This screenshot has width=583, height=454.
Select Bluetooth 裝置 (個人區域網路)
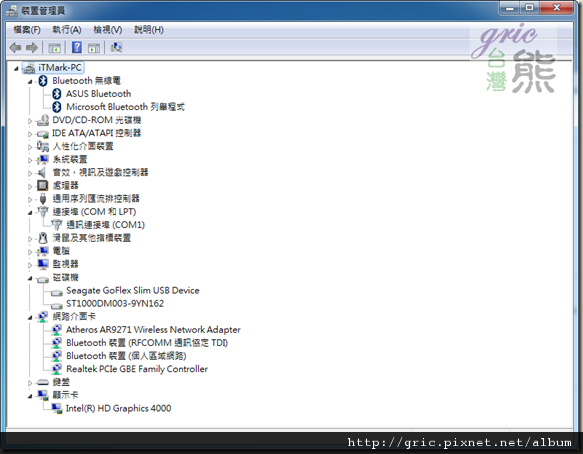126,356
